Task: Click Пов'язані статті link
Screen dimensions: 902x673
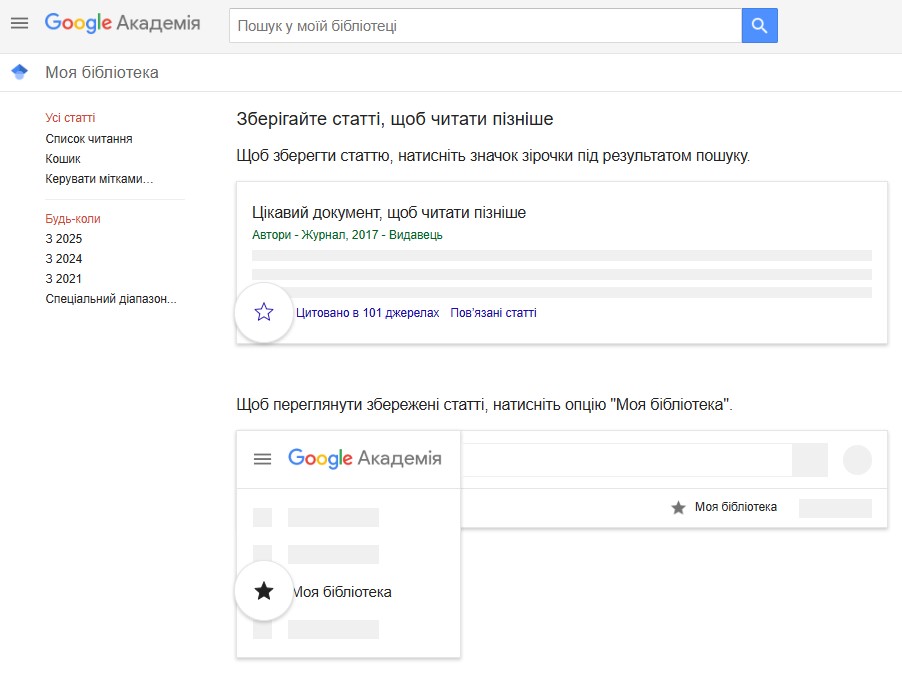Action: click(x=494, y=313)
